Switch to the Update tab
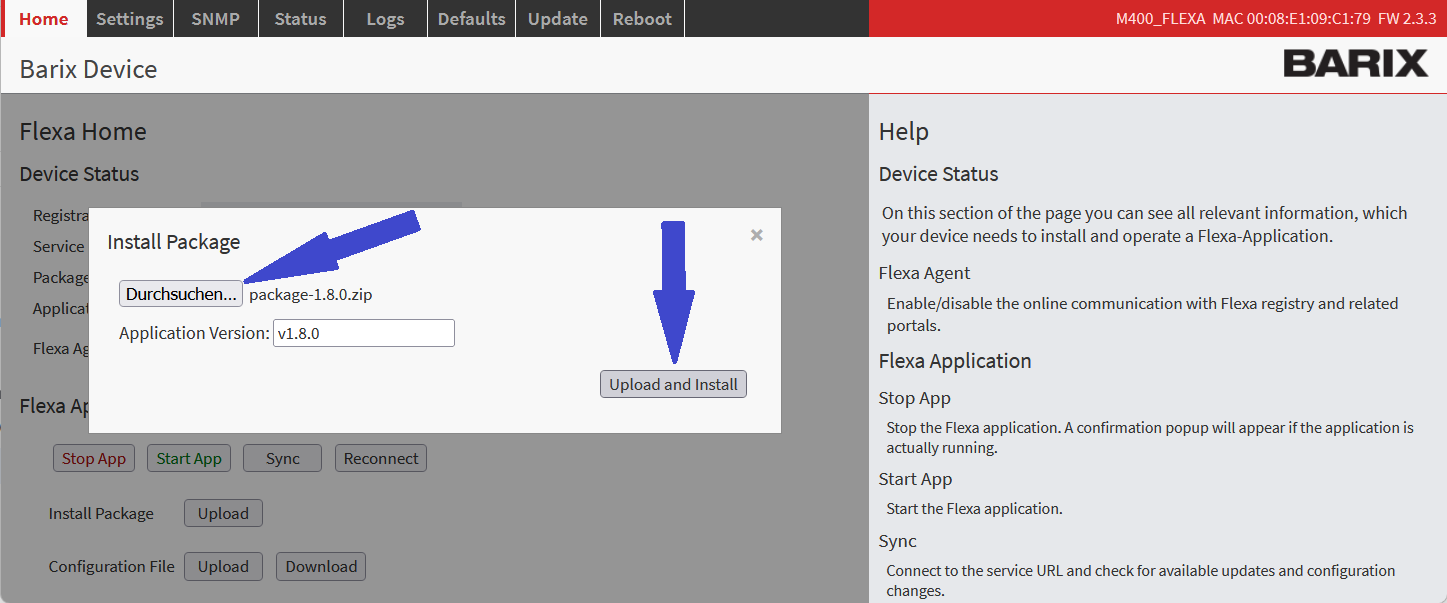The width and height of the screenshot is (1447, 603). pyautogui.click(x=557, y=19)
